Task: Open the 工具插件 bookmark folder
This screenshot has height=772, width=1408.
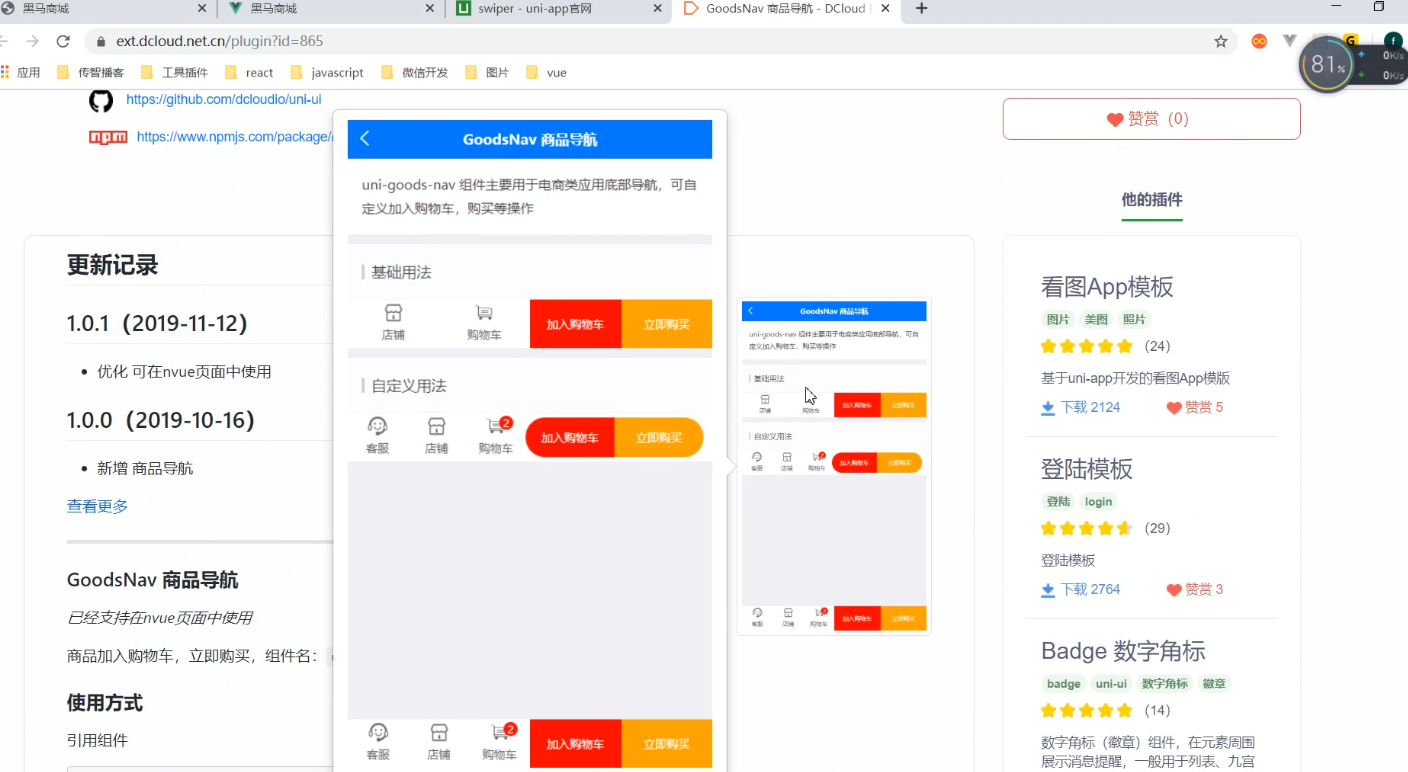Action: pos(175,72)
